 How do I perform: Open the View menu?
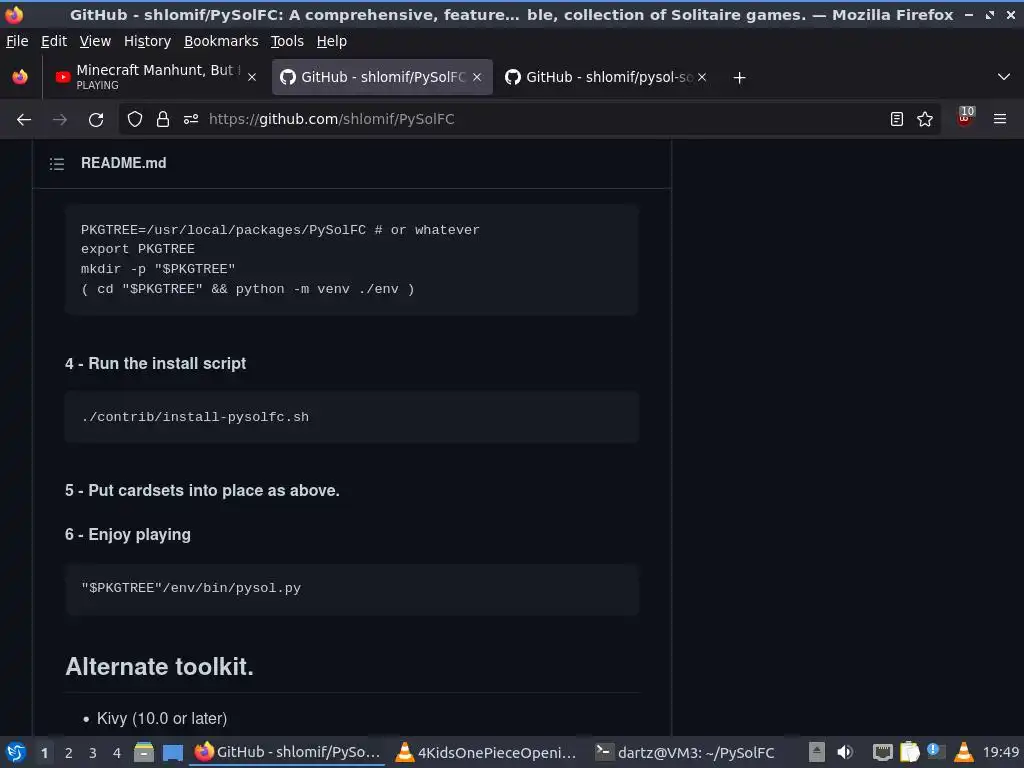[95, 41]
